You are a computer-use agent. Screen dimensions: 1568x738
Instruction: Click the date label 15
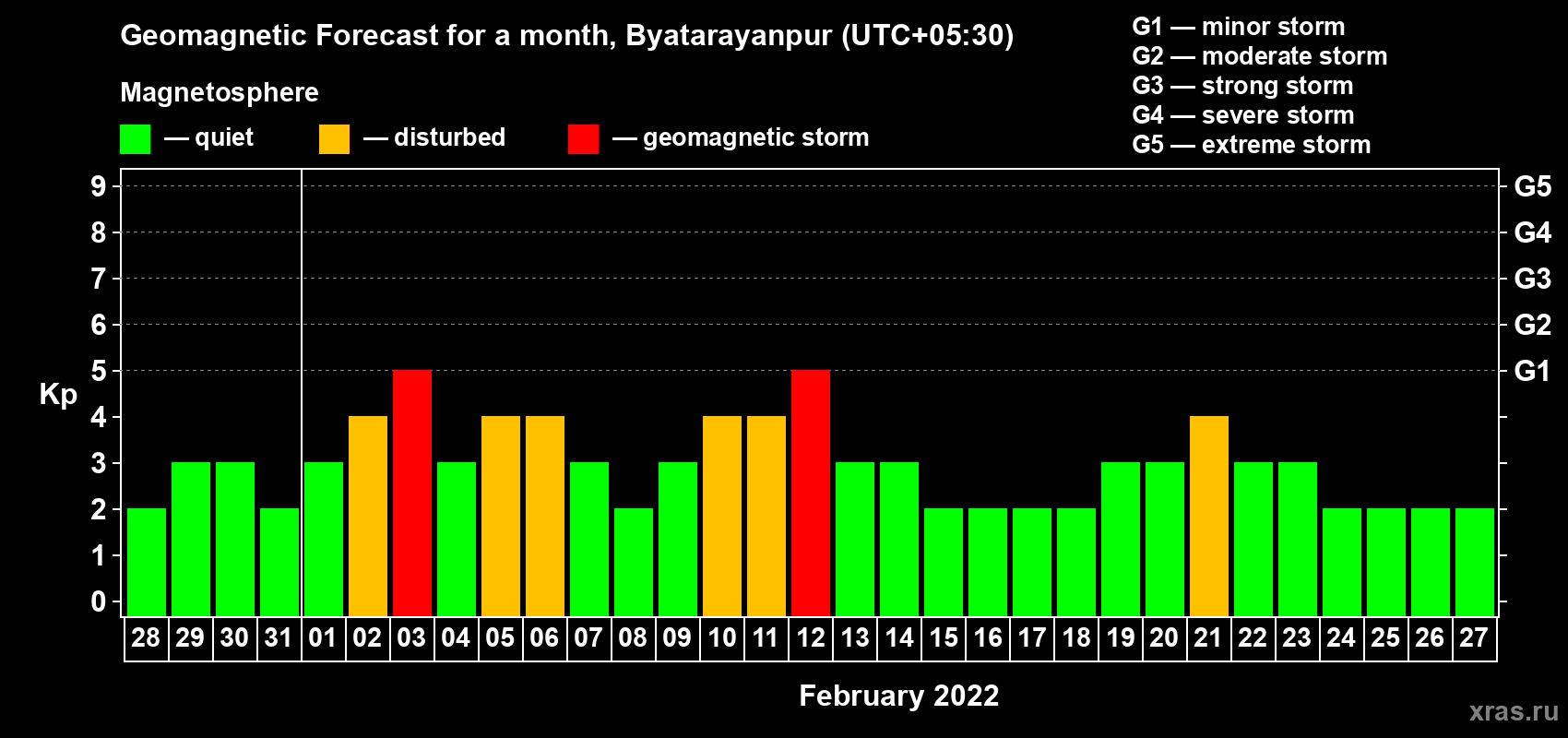[943, 638]
